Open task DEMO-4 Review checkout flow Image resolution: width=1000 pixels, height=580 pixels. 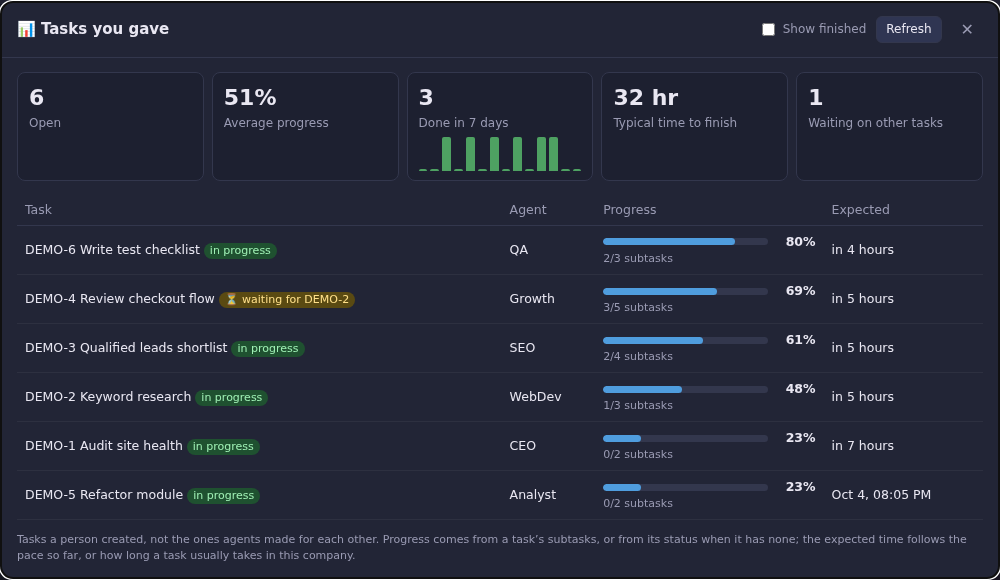pos(120,299)
